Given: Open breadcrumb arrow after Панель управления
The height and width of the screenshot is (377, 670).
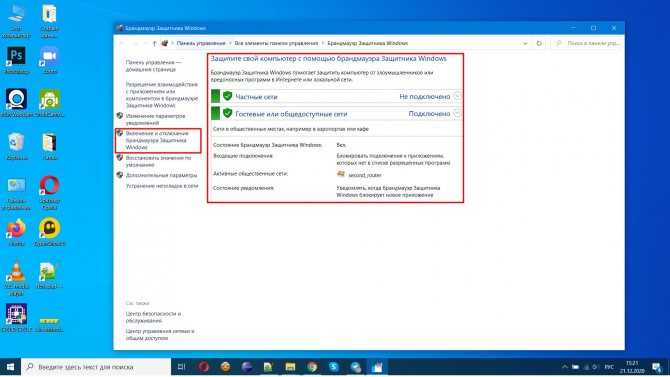Looking at the screenshot, I should tap(230, 43).
